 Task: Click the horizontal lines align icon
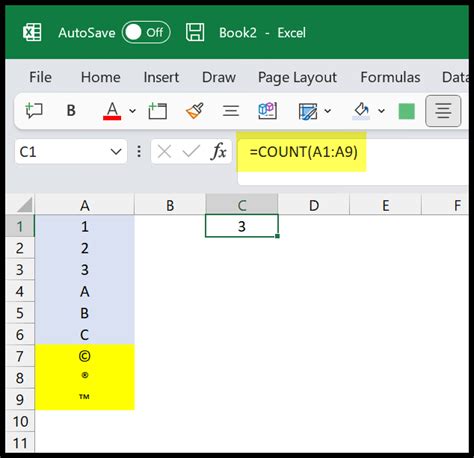coord(231,111)
